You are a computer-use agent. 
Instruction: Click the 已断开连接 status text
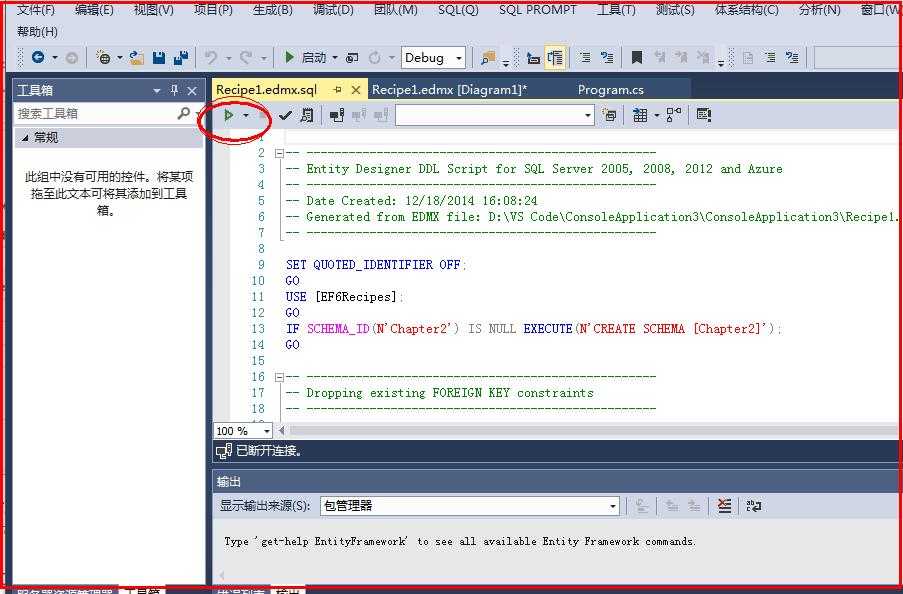point(269,451)
